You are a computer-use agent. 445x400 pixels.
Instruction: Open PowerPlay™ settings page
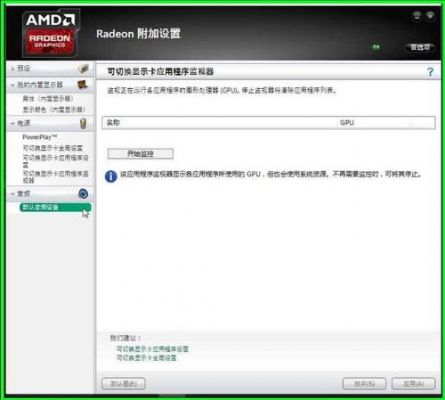click(x=40, y=137)
